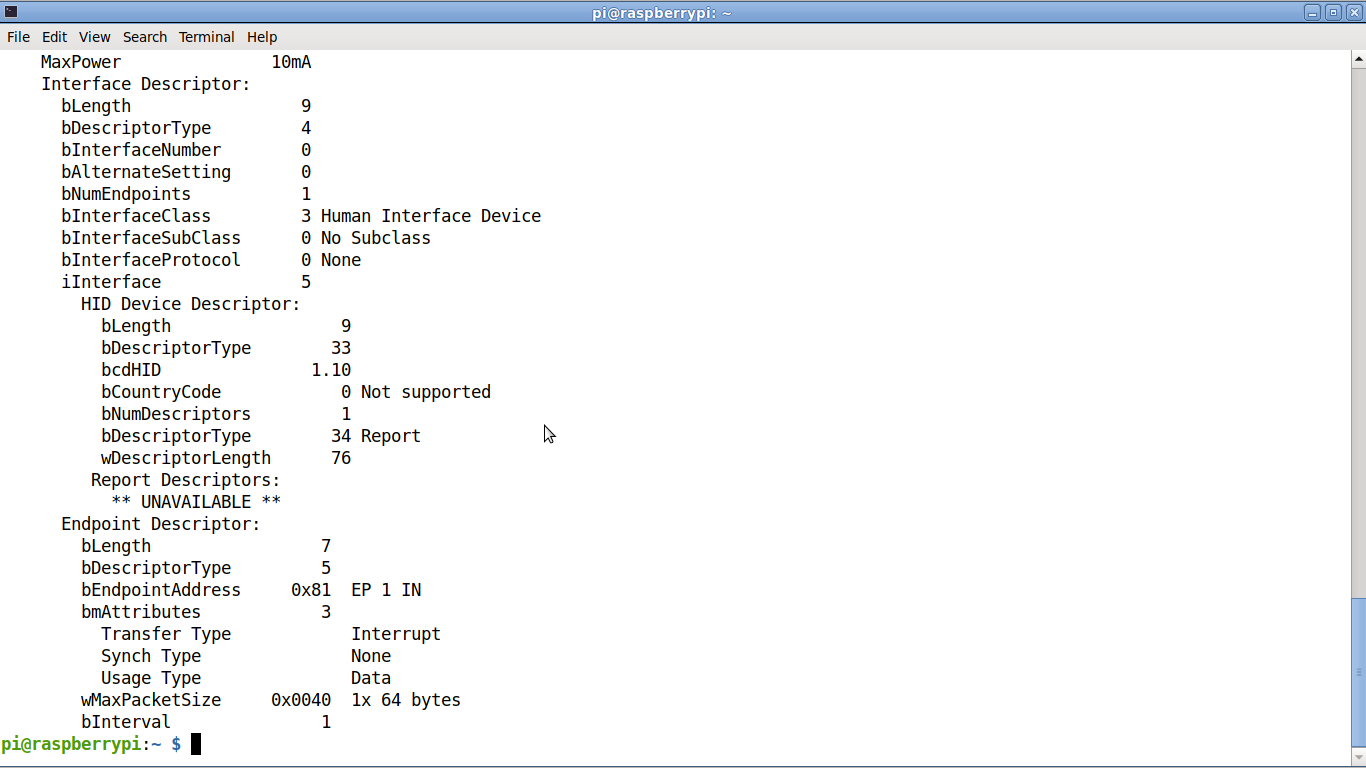This screenshot has height=768, width=1366.
Task: Click the 1x 64 bytes packet size text
Action: coord(406,700)
